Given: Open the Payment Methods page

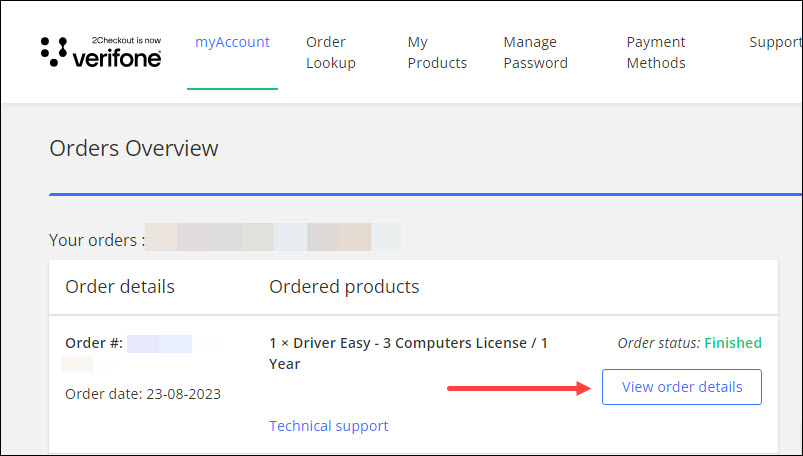Looking at the screenshot, I should coord(656,52).
